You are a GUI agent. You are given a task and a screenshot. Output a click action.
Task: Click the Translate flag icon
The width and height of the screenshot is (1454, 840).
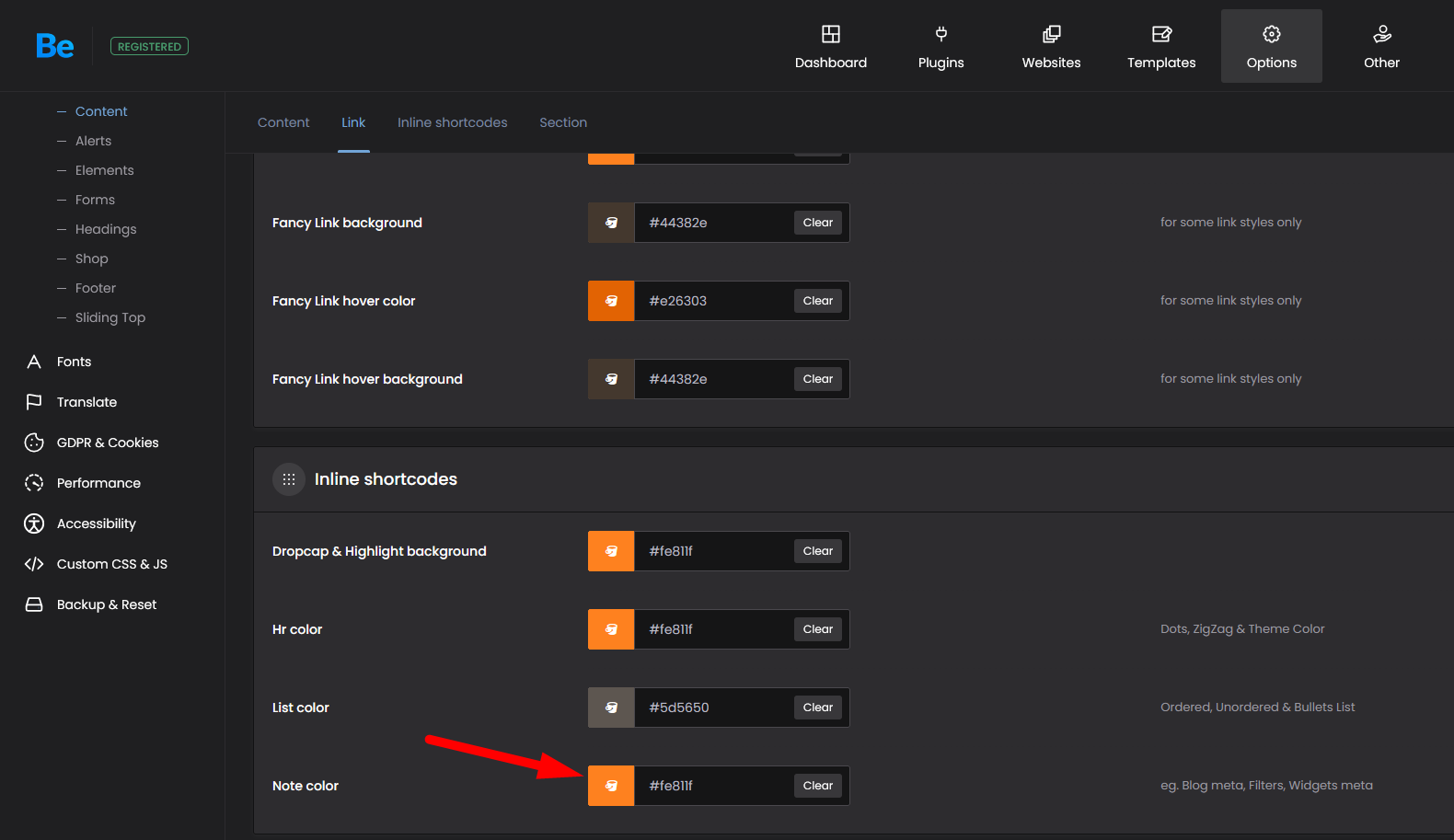click(x=34, y=402)
